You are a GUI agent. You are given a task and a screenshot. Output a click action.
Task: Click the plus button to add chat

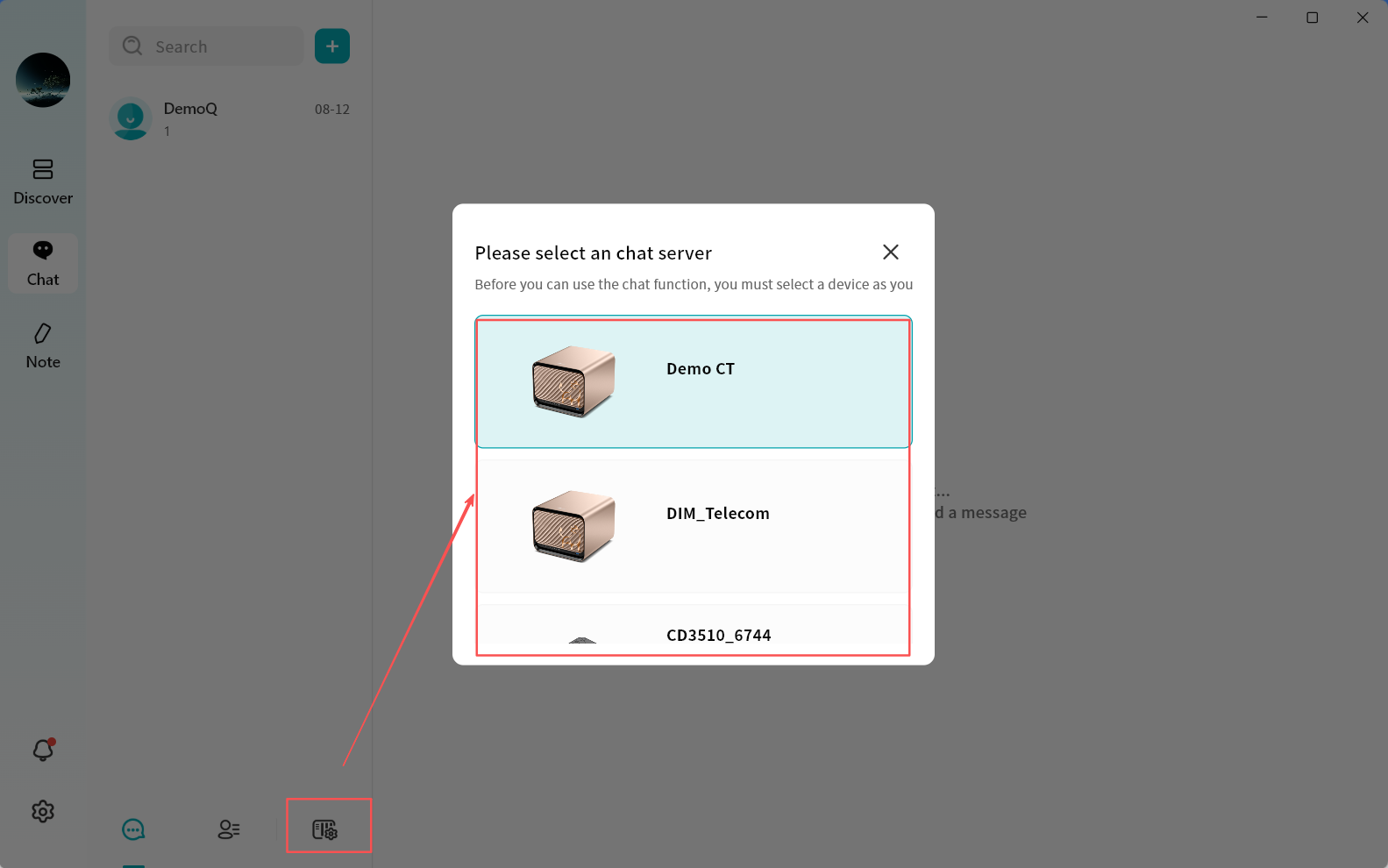[332, 46]
